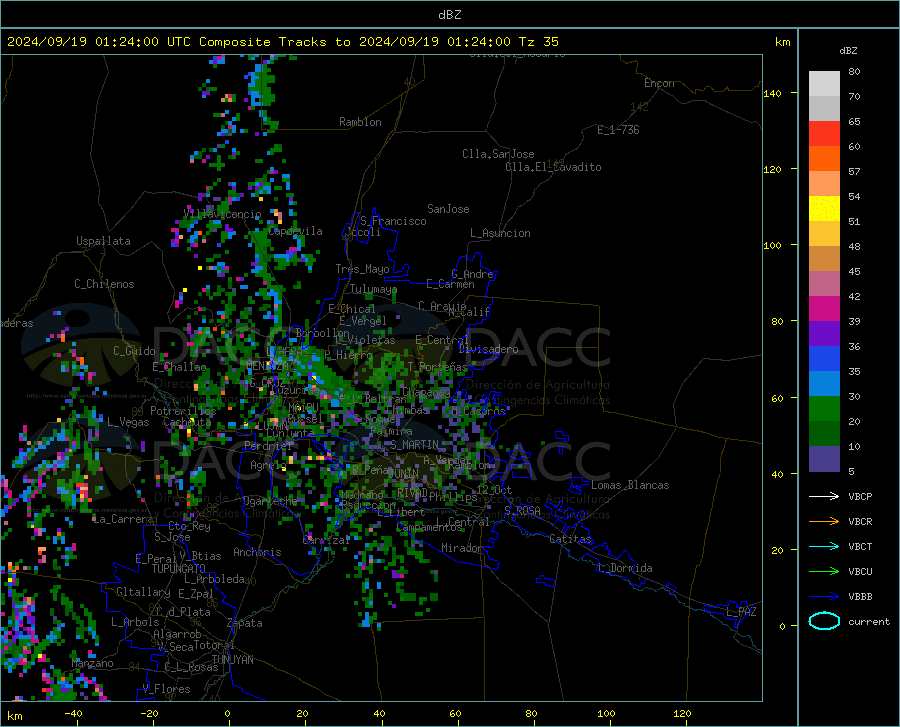The width and height of the screenshot is (900, 727).
Task: Click the 'Tres_Mayo' map label
Action: click(362, 269)
